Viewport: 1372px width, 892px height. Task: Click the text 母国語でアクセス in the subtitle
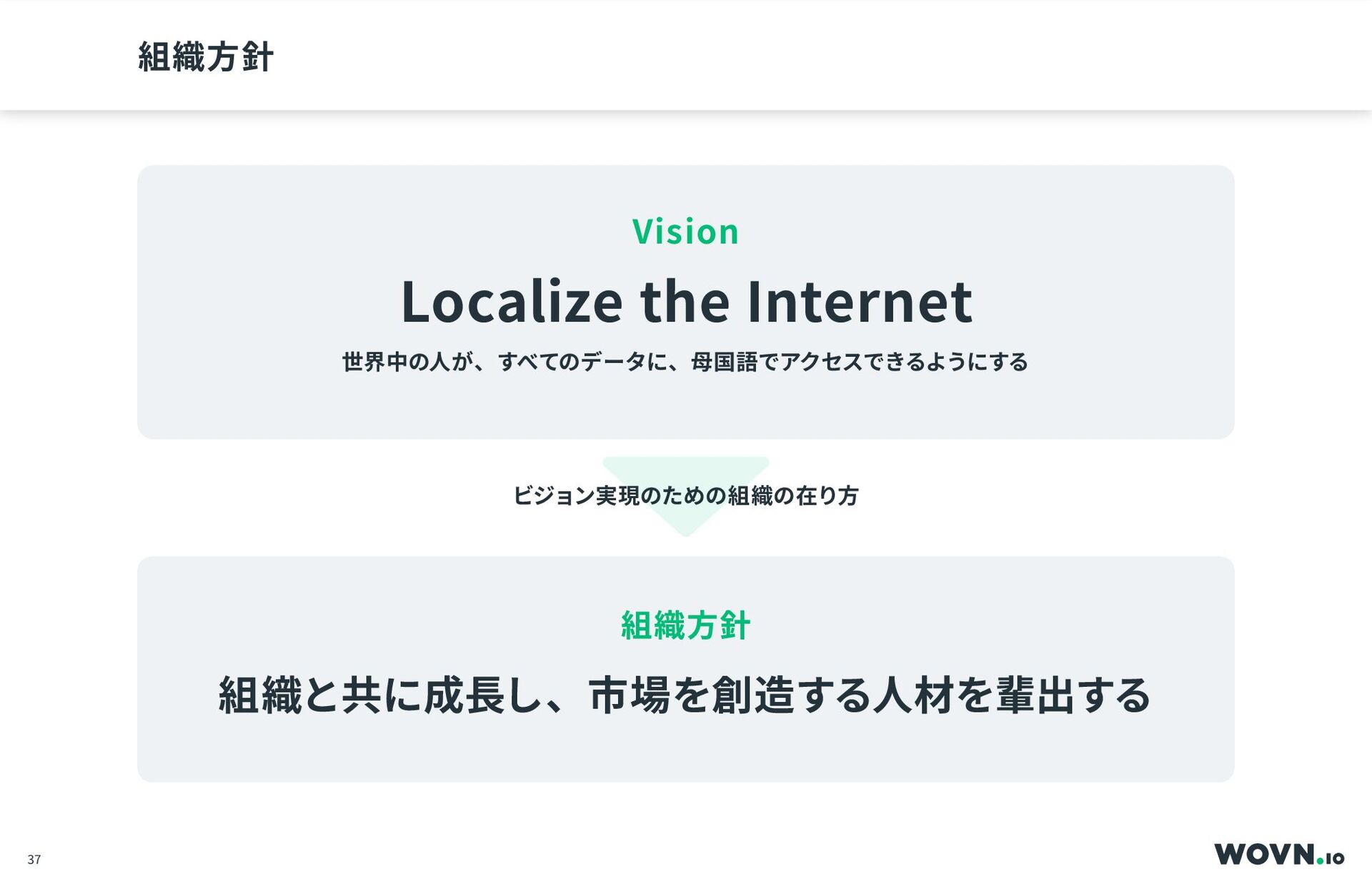777,362
